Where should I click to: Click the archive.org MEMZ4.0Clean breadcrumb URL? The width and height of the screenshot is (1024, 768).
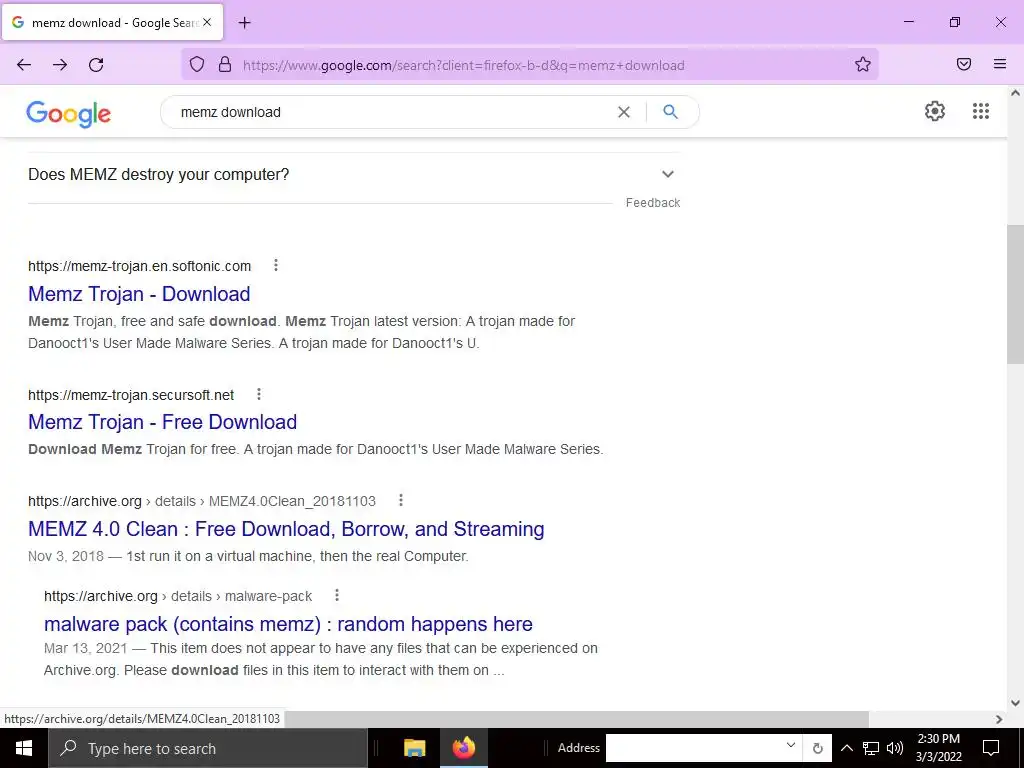pos(202,501)
